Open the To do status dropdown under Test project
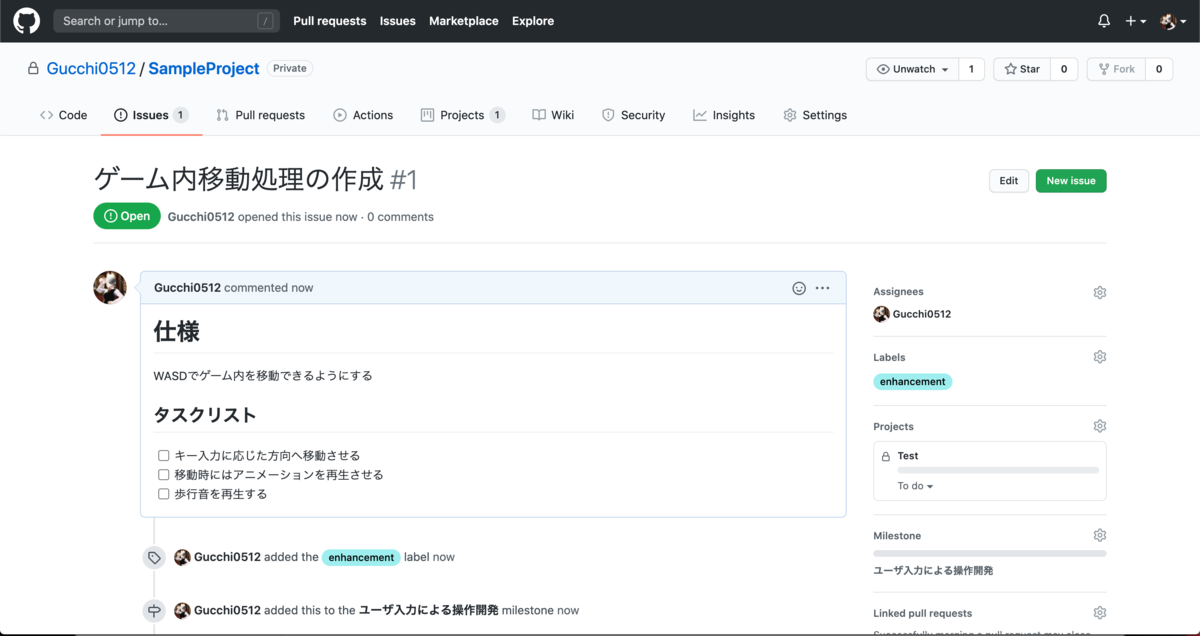 point(913,485)
